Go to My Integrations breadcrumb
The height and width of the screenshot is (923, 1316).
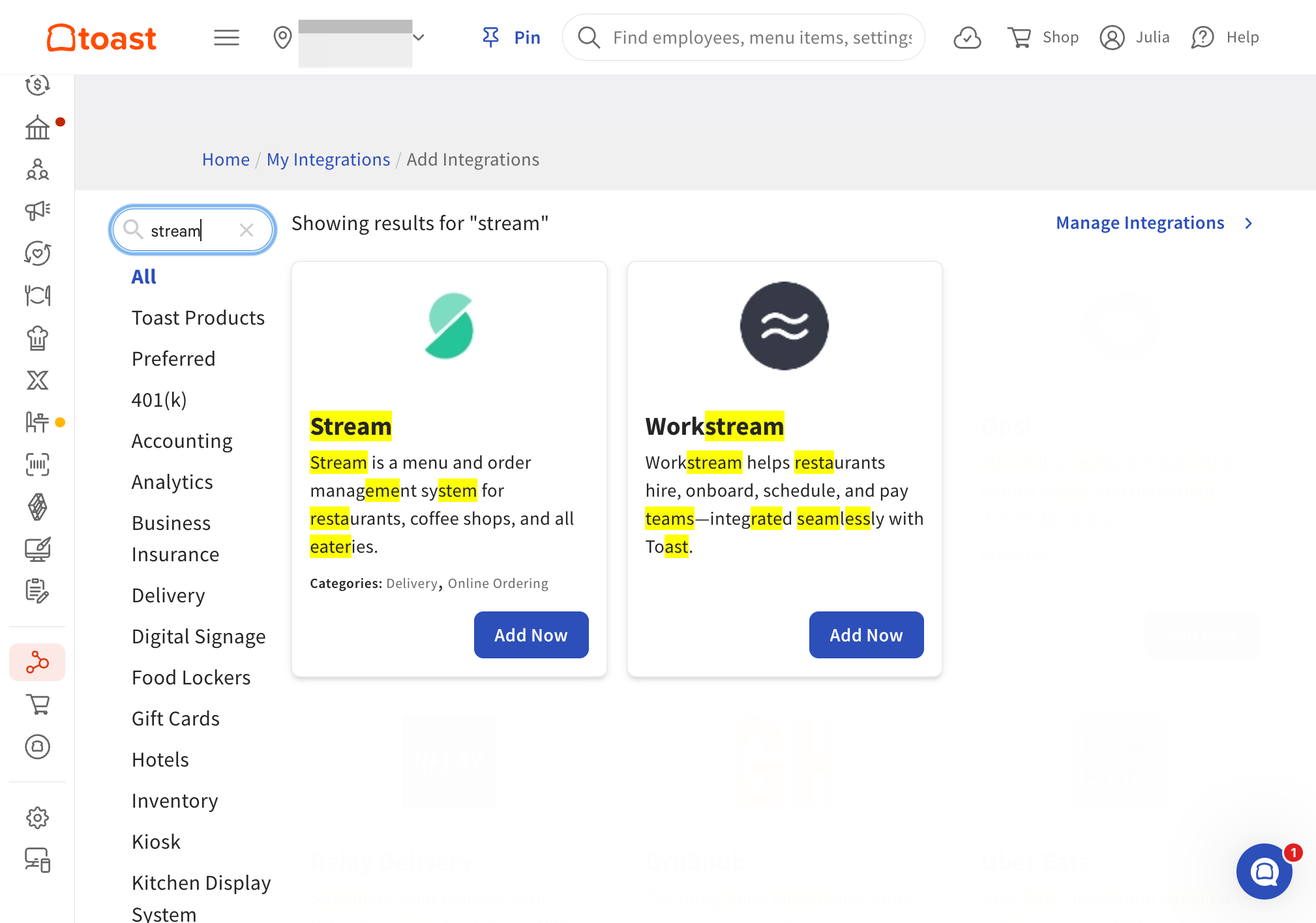328,160
